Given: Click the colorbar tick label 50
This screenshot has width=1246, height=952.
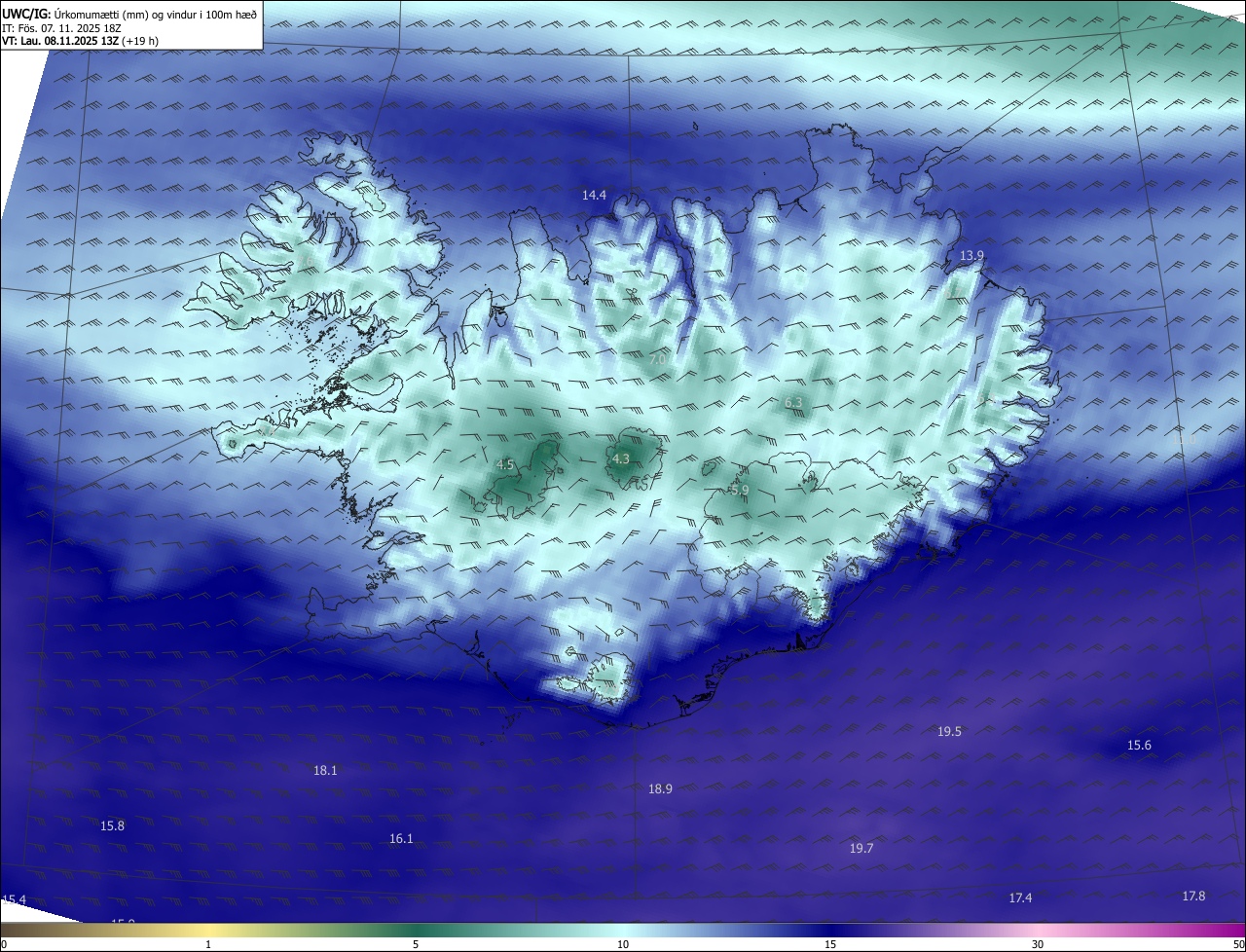Looking at the screenshot, I should [x=1238, y=945].
